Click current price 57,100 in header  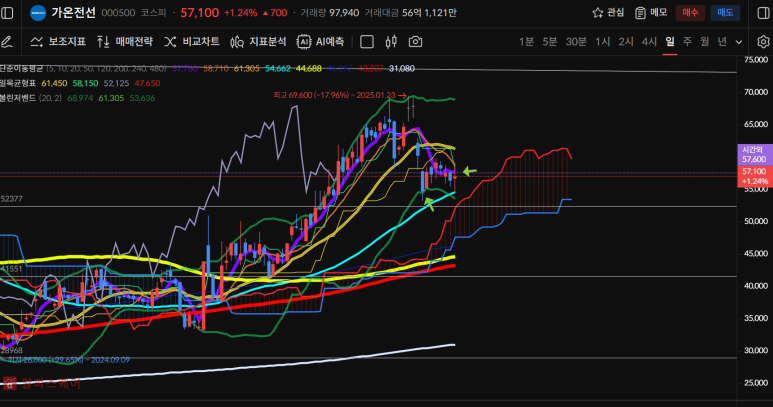[200, 13]
